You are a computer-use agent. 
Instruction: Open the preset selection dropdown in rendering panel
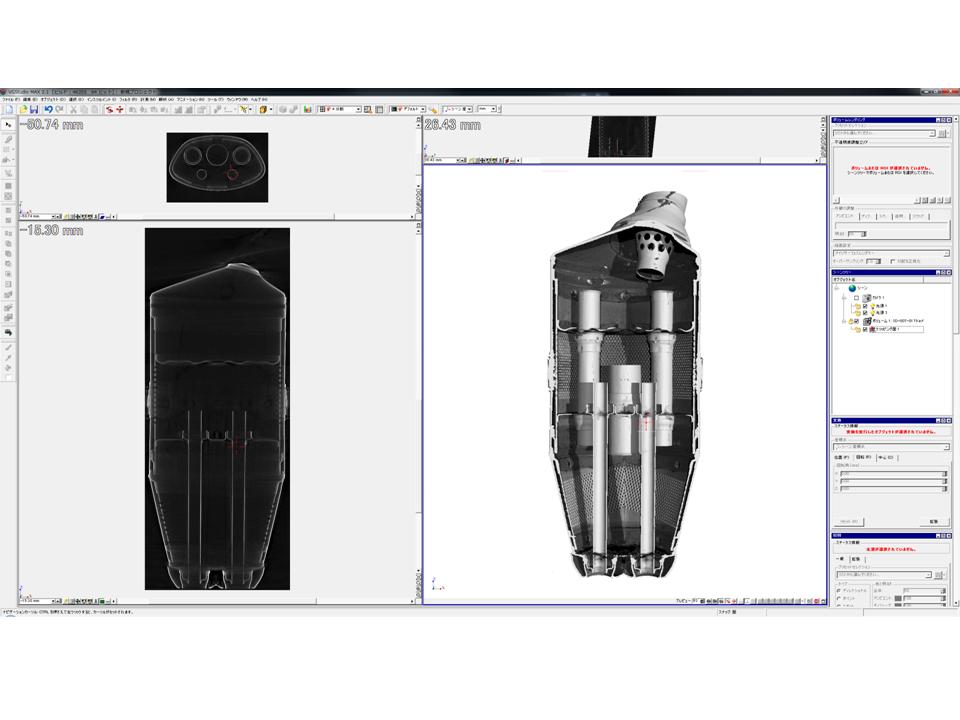click(933, 132)
